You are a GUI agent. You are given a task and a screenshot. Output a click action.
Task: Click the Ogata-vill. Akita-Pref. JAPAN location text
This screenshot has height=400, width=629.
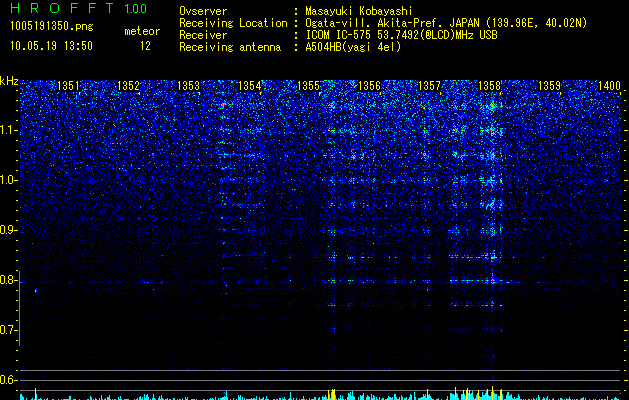click(446, 23)
